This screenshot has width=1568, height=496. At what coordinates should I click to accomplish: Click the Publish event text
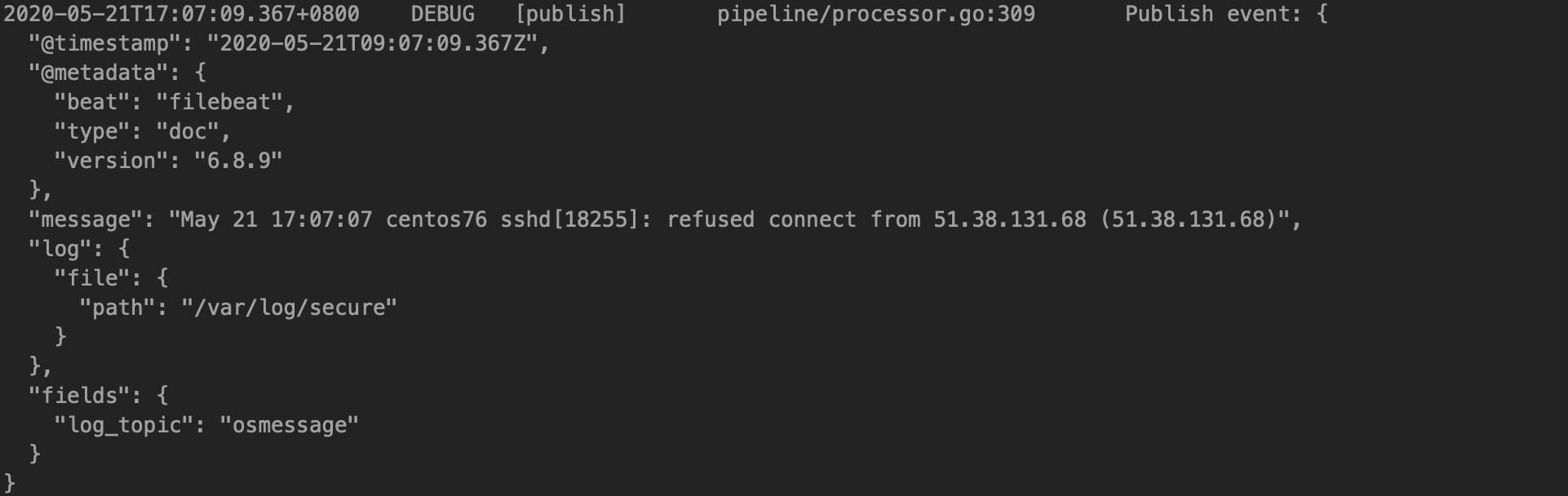[1213, 14]
